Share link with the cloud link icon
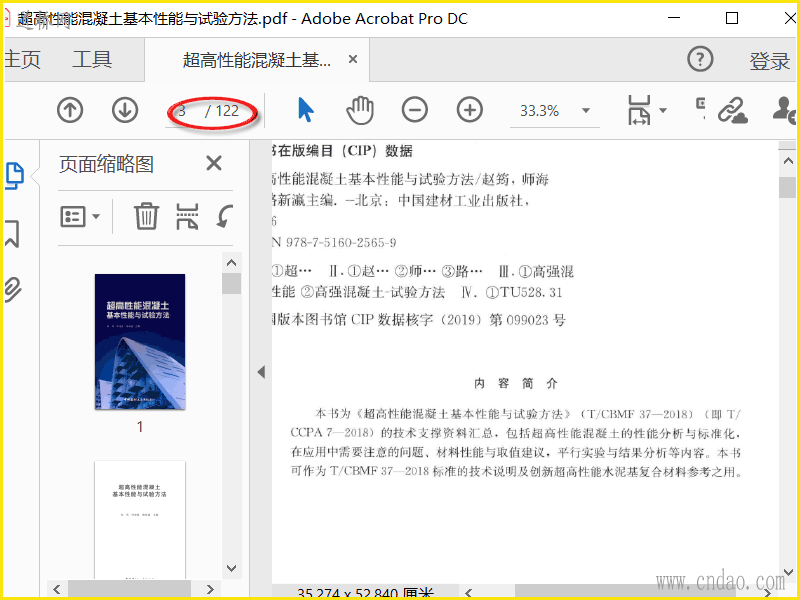The width and height of the screenshot is (800, 600). tap(732, 110)
